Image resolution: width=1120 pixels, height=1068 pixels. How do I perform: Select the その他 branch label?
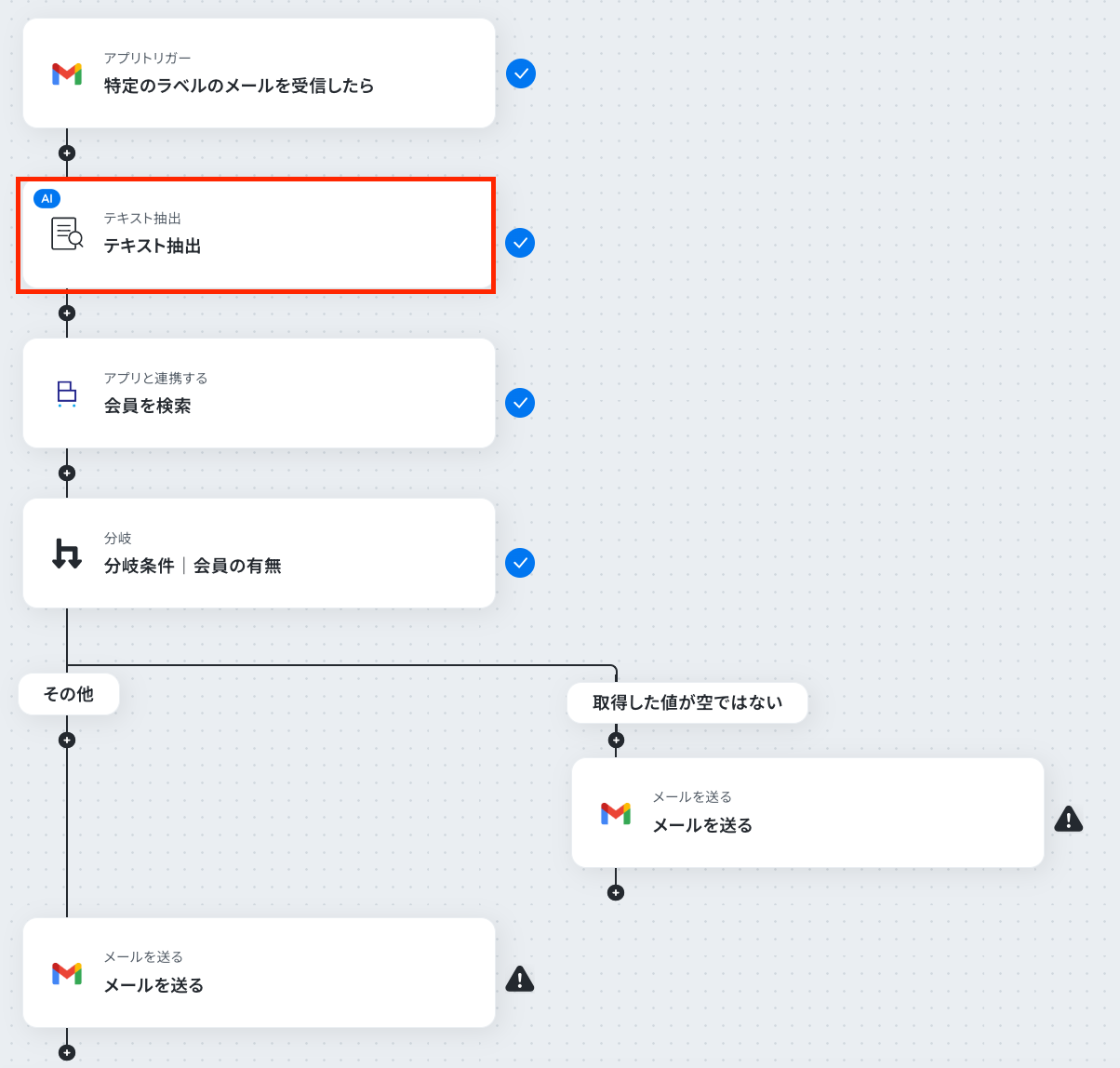[69, 694]
